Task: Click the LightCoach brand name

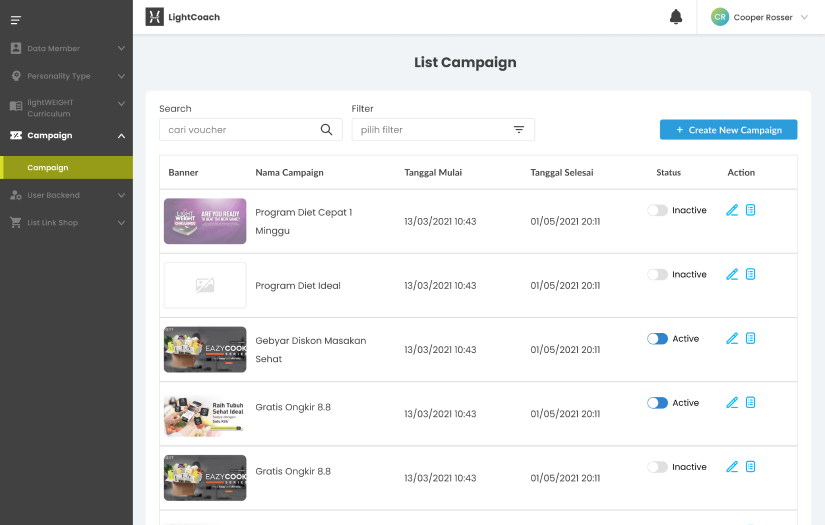Action: (194, 17)
